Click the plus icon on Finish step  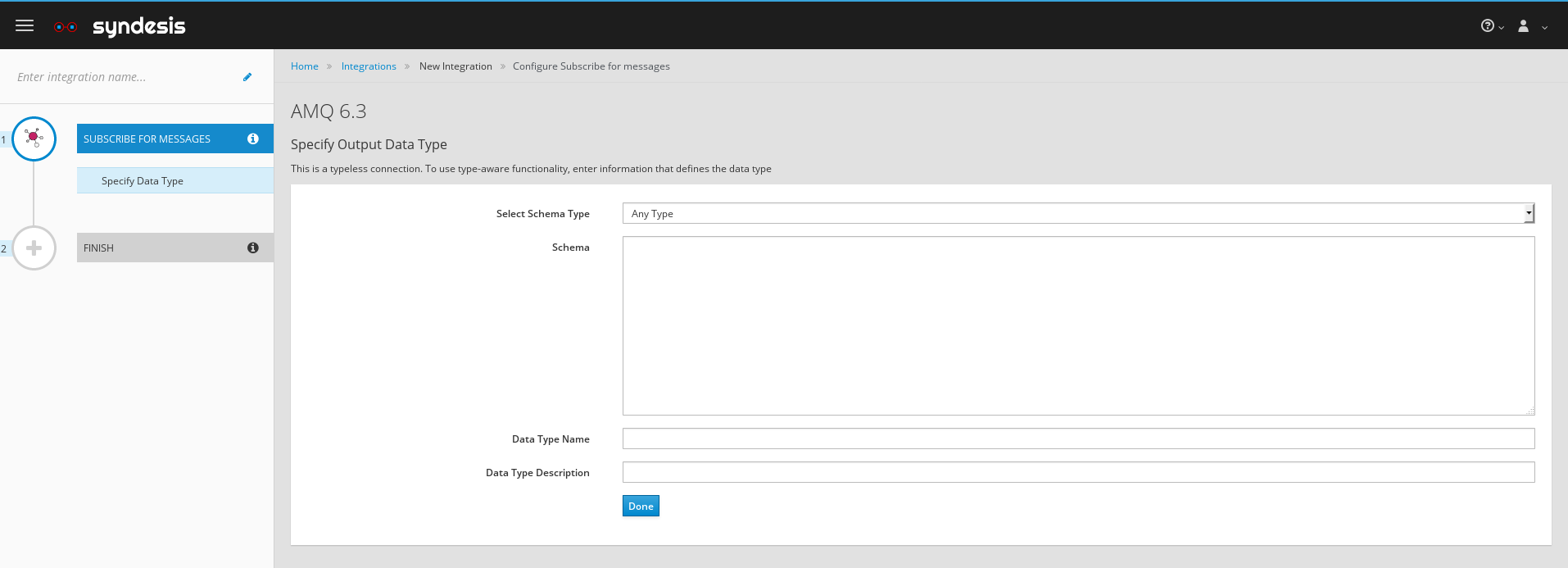[x=34, y=248]
